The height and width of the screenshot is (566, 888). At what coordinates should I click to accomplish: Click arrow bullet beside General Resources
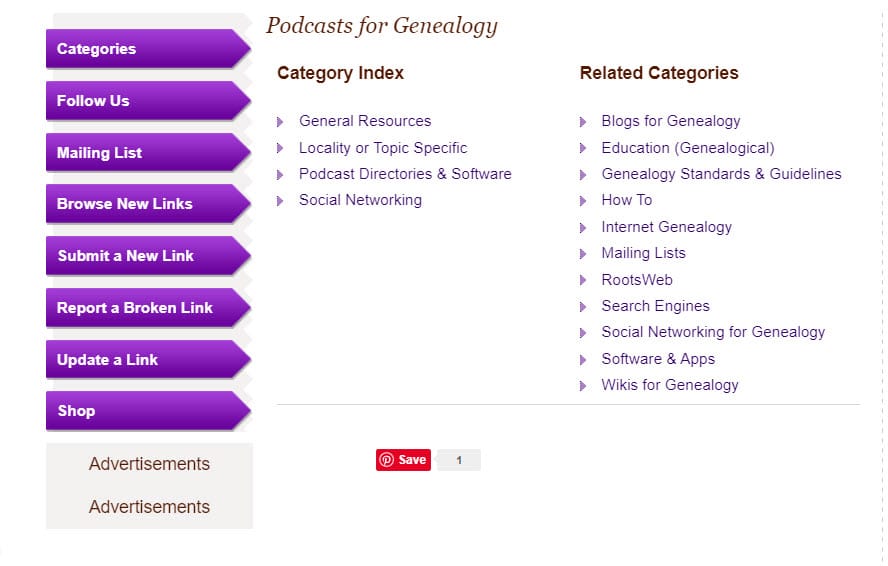pyautogui.click(x=280, y=122)
